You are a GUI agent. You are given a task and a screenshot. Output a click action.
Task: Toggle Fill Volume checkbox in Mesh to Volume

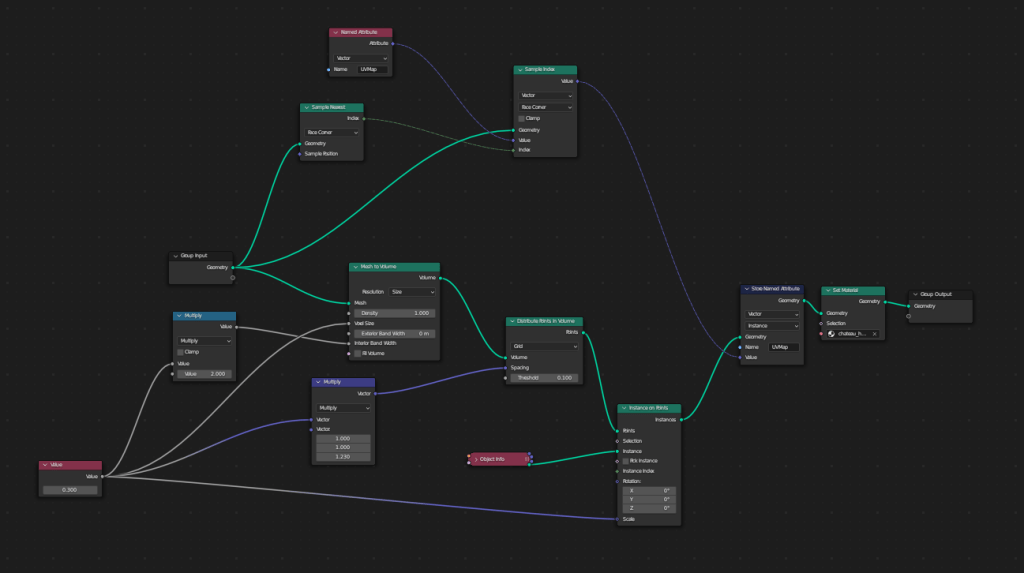pos(357,353)
